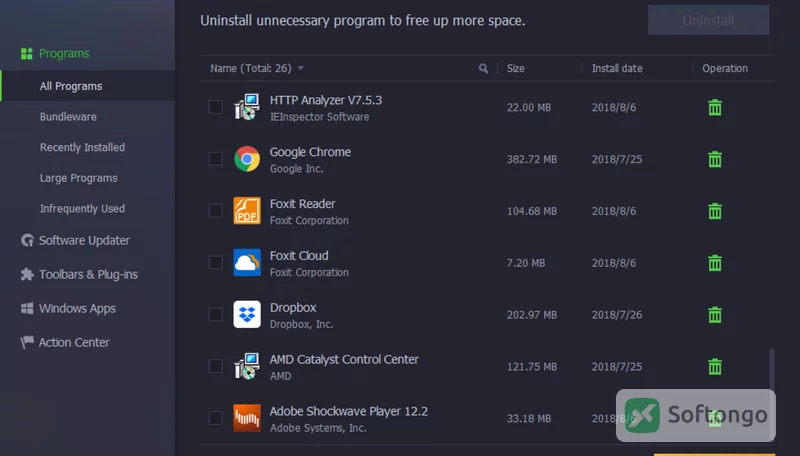
Task: Select the Foxit Reader checkbox
Action: [x=215, y=211]
